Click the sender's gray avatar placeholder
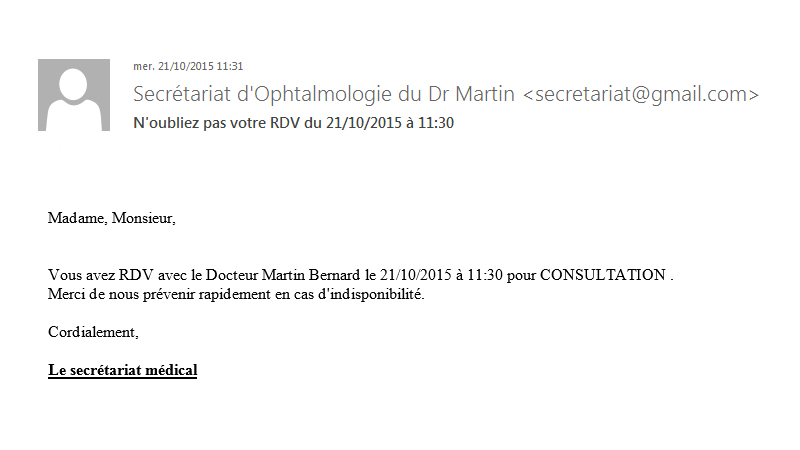This screenshot has width=800, height=450. (74, 95)
